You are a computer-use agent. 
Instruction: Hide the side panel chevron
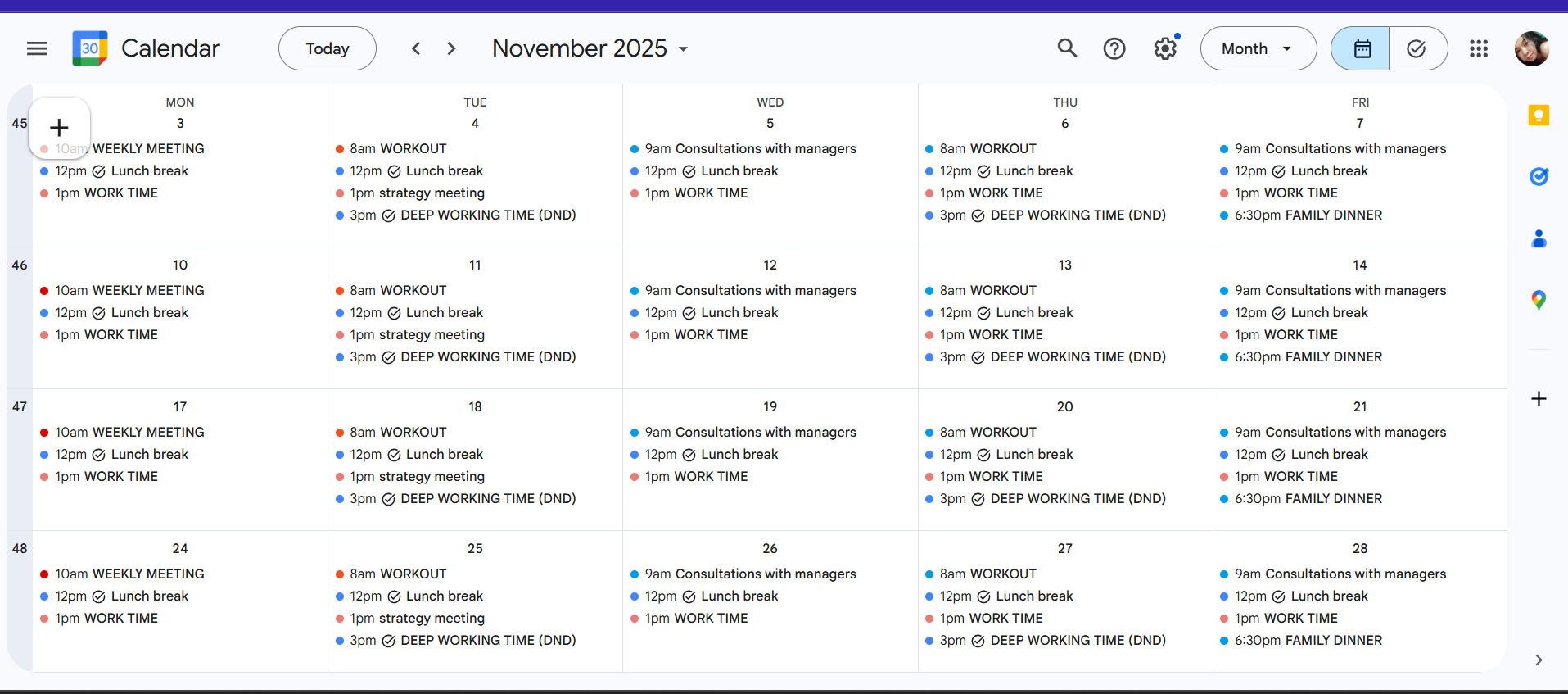coord(1539,660)
